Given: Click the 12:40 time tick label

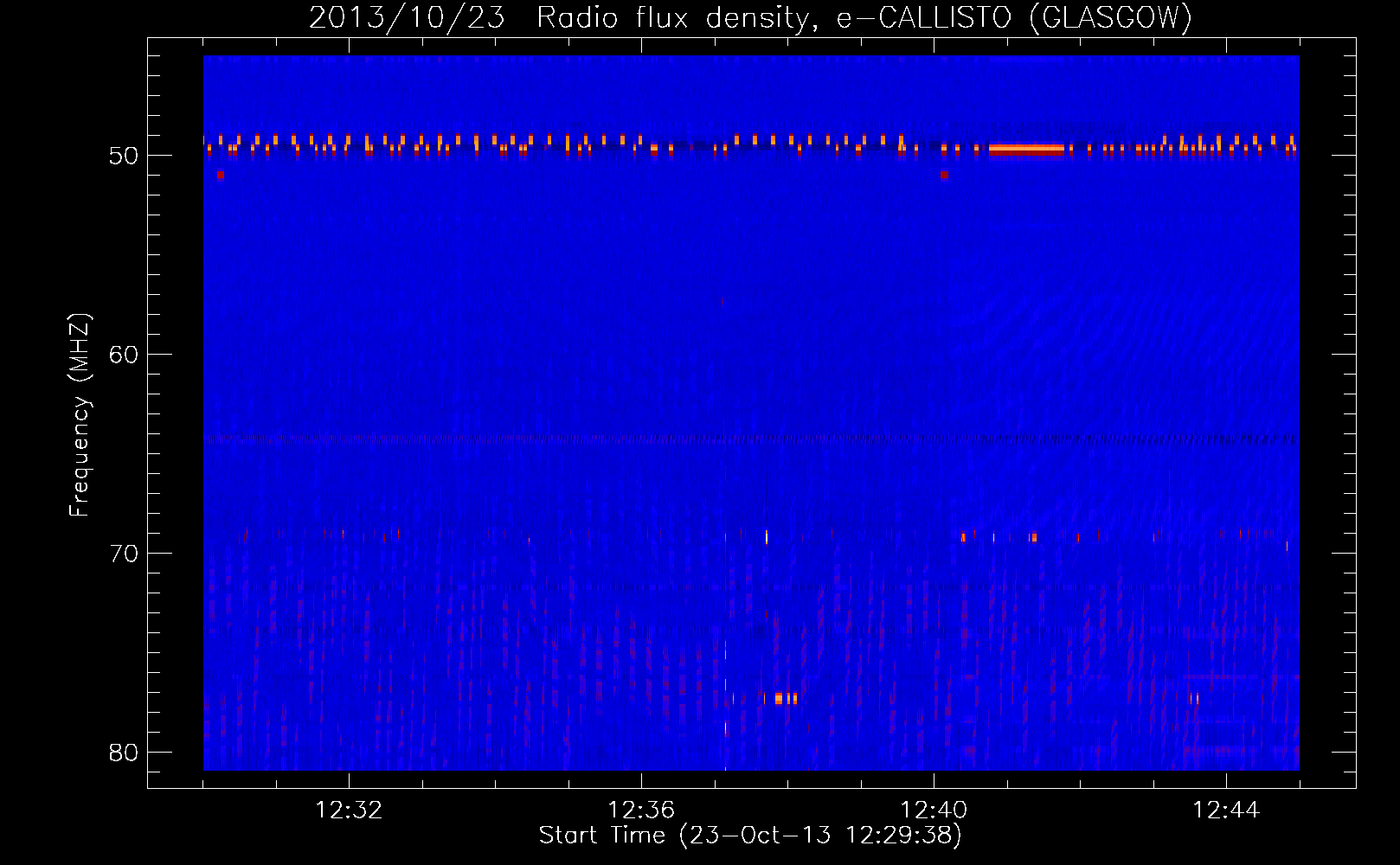Looking at the screenshot, I should [x=934, y=811].
